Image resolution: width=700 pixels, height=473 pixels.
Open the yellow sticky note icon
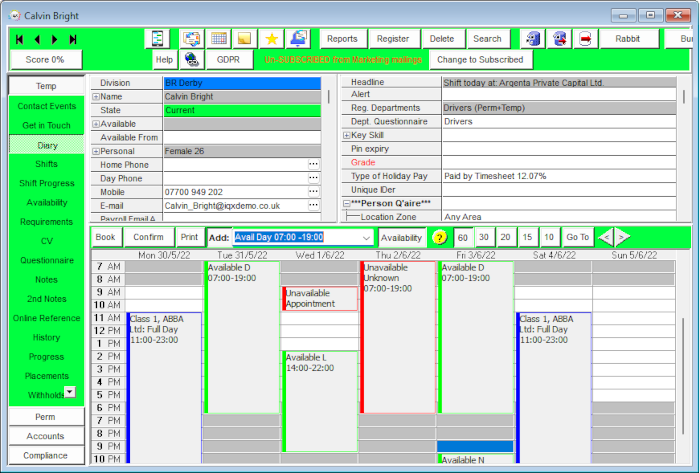point(245,39)
